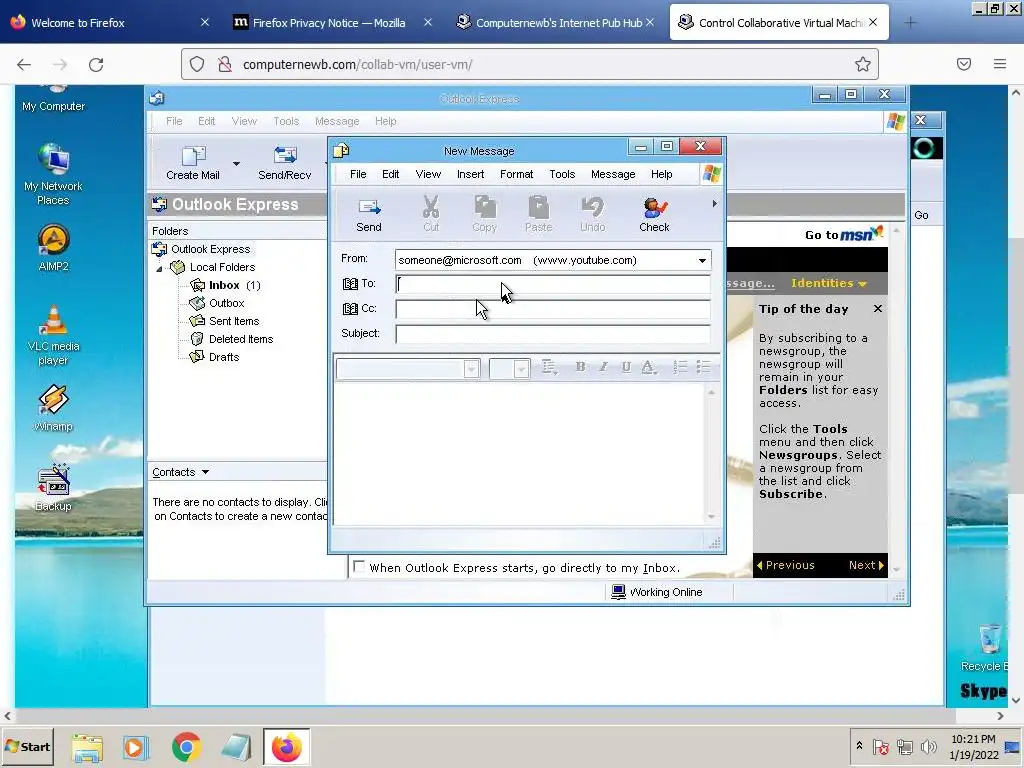Image resolution: width=1024 pixels, height=768 pixels.
Task: Click the Cut icon in New Message toolbar
Action: (431, 215)
